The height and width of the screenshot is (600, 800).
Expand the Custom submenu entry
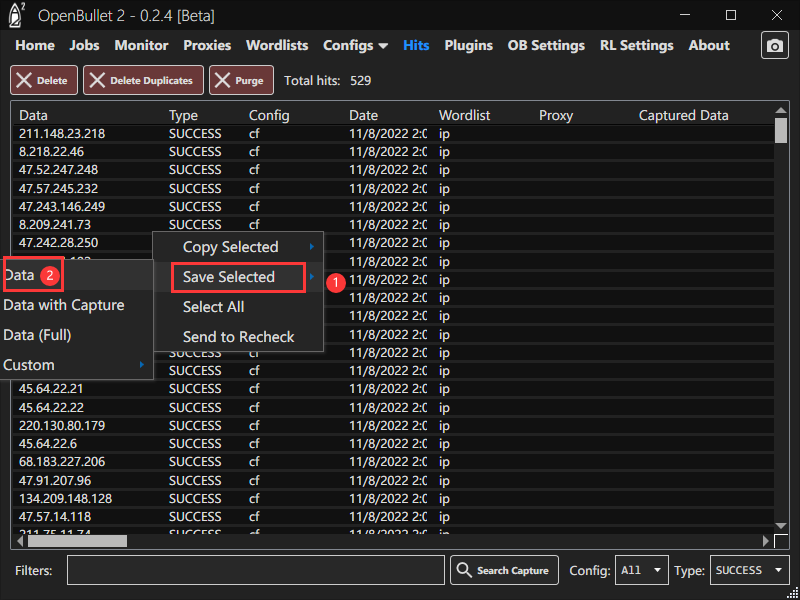pyautogui.click(x=76, y=365)
